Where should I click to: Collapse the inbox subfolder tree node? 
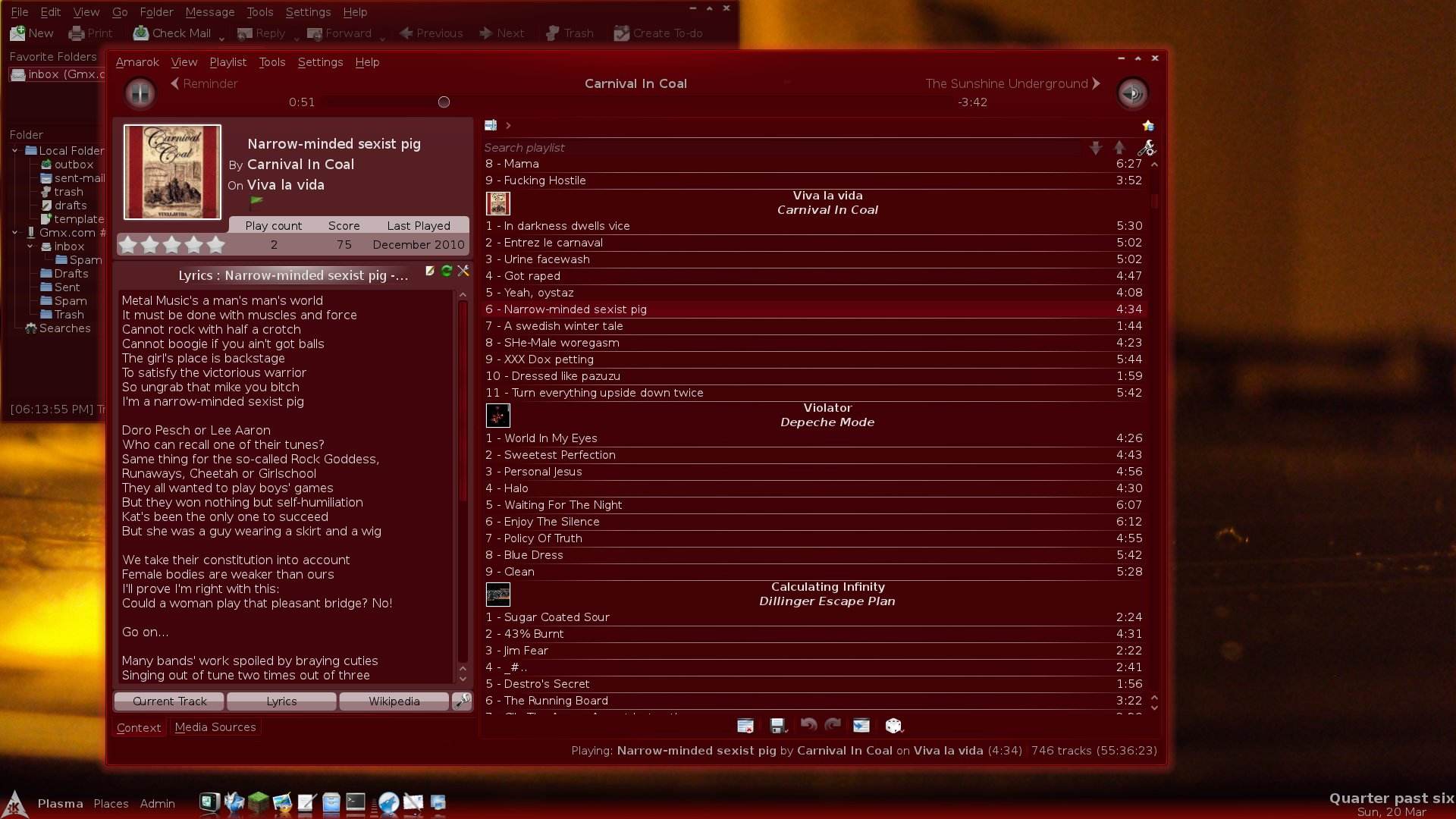coord(30,246)
